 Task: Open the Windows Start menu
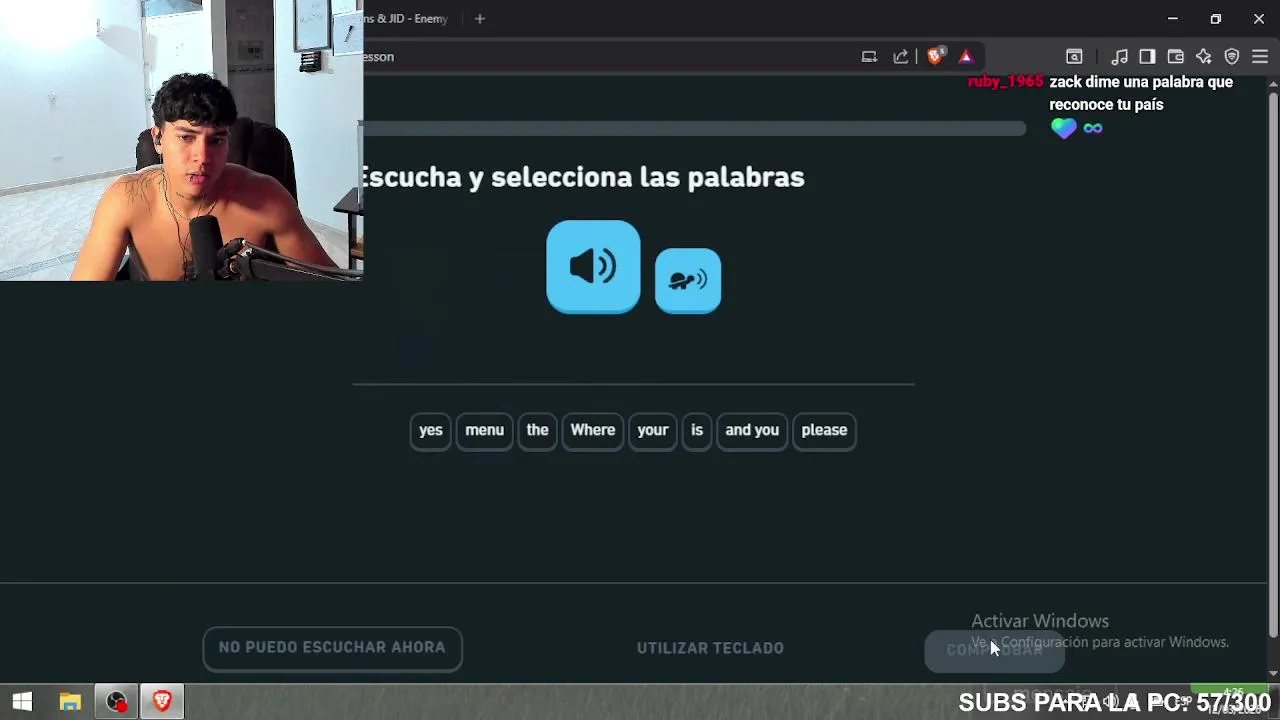tap(22, 702)
